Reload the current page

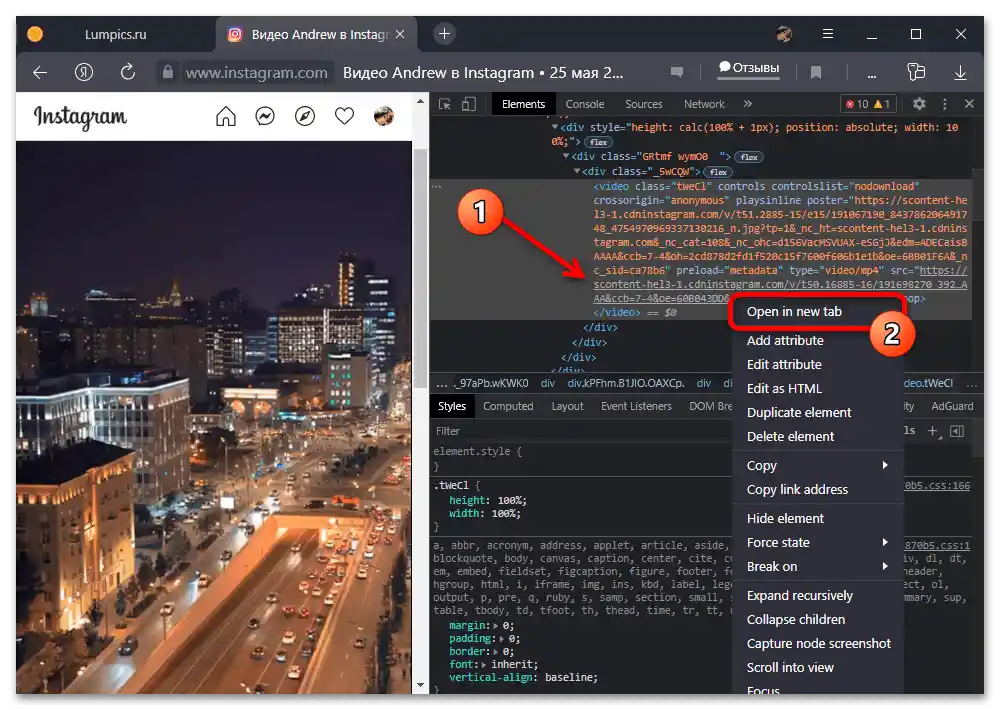128,72
